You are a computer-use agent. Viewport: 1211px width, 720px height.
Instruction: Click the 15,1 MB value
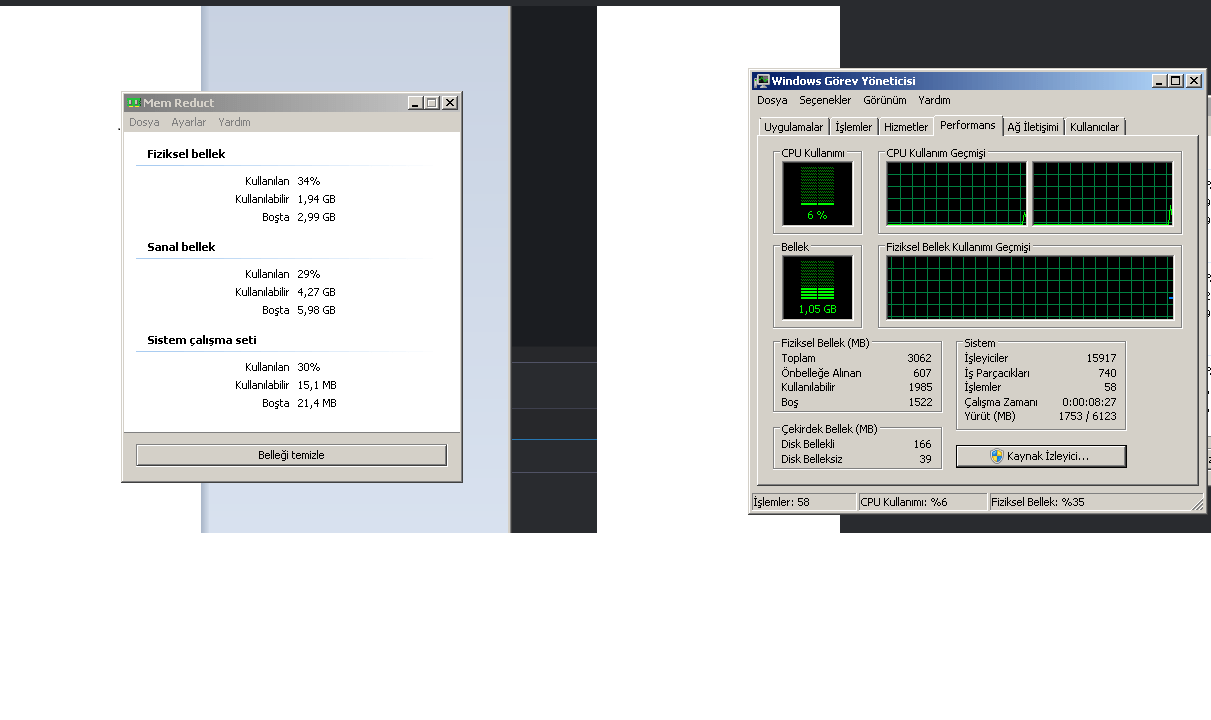coord(317,385)
